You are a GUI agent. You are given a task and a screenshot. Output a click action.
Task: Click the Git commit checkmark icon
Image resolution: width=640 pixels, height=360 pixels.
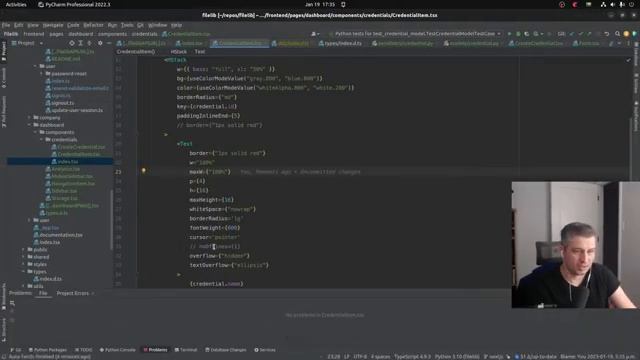(x=581, y=34)
